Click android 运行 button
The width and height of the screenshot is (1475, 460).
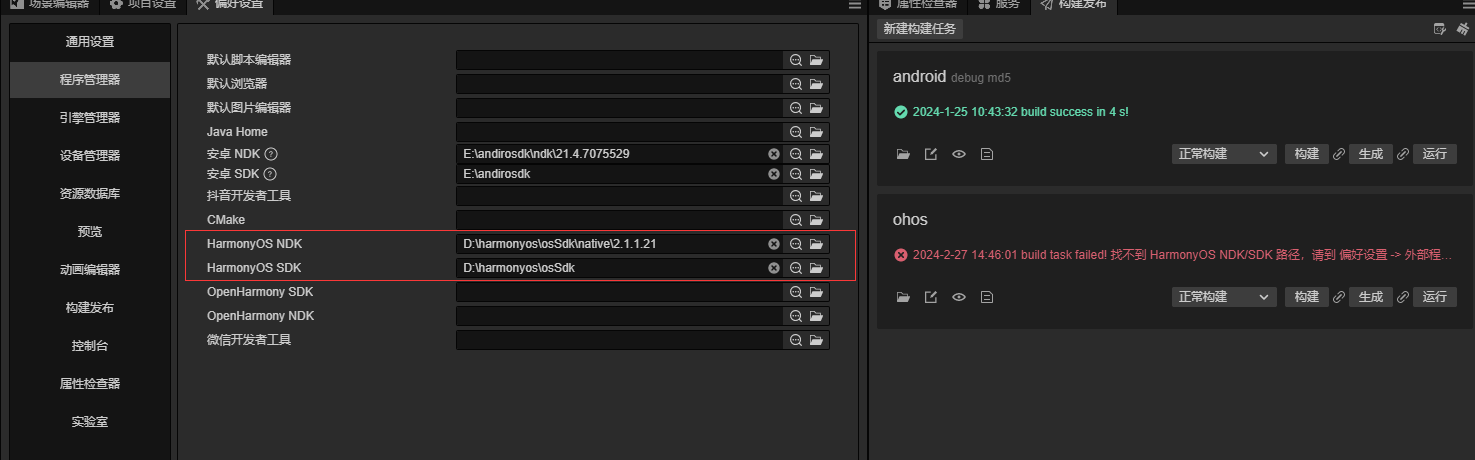click(x=1434, y=154)
